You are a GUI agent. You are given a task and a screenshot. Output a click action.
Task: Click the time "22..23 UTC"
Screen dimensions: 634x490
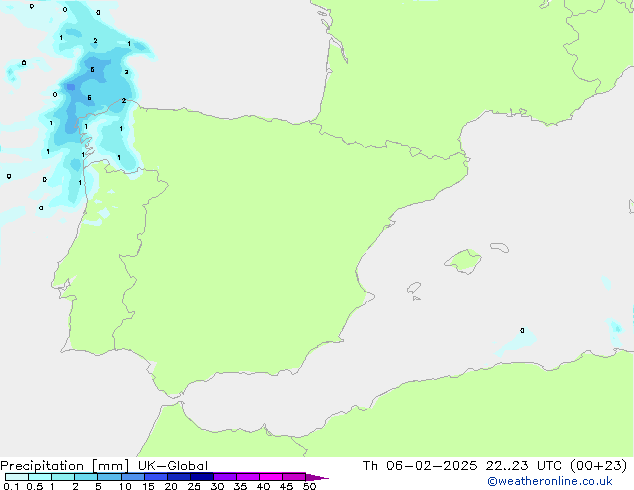click(x=524, y=466)
